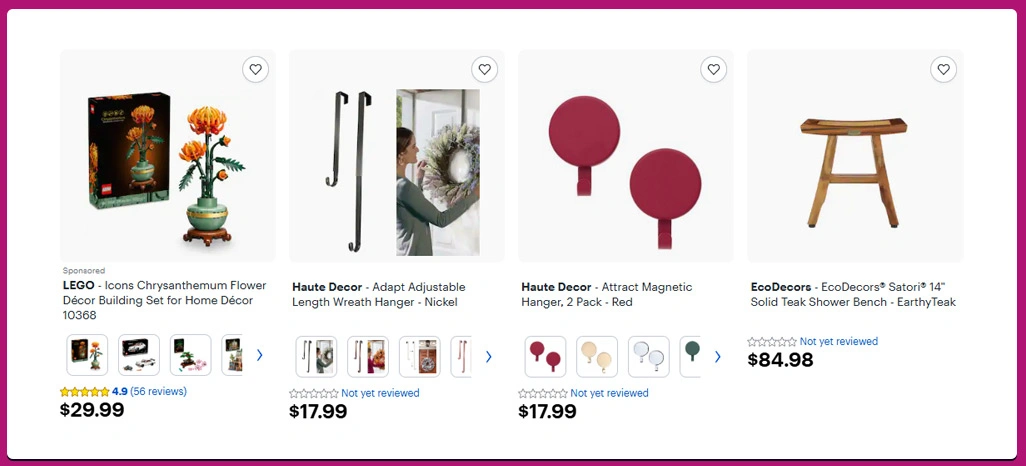This screenshot has height=466, width=1026.
Task: Choose the cream Magnetic Hanger color option
Action: click(x=597, y=357)
